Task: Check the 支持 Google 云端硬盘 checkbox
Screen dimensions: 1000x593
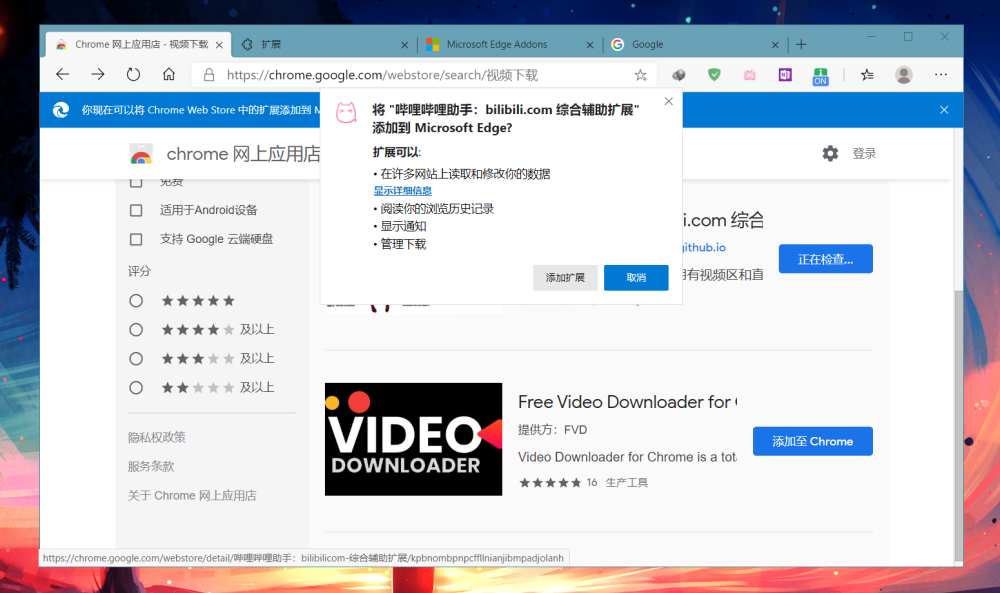Action: pyautogui.click(x=136, y=239)
